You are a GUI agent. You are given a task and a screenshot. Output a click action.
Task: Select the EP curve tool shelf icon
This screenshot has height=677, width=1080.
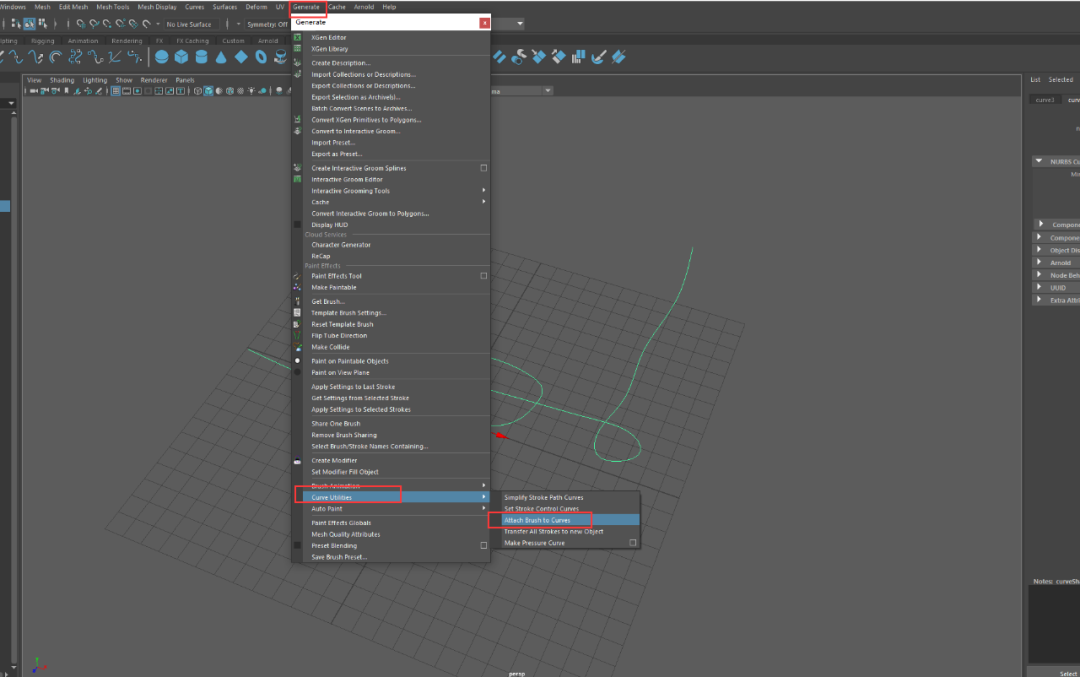16,56
